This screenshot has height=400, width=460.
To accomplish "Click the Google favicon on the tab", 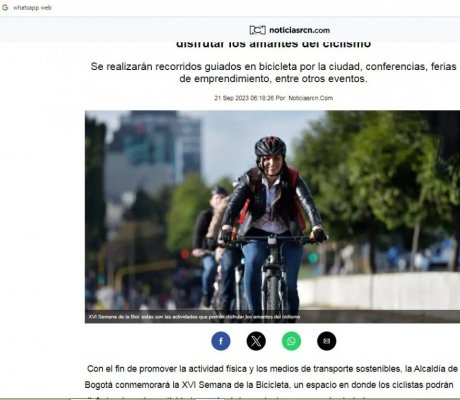I will pos(5,7).
